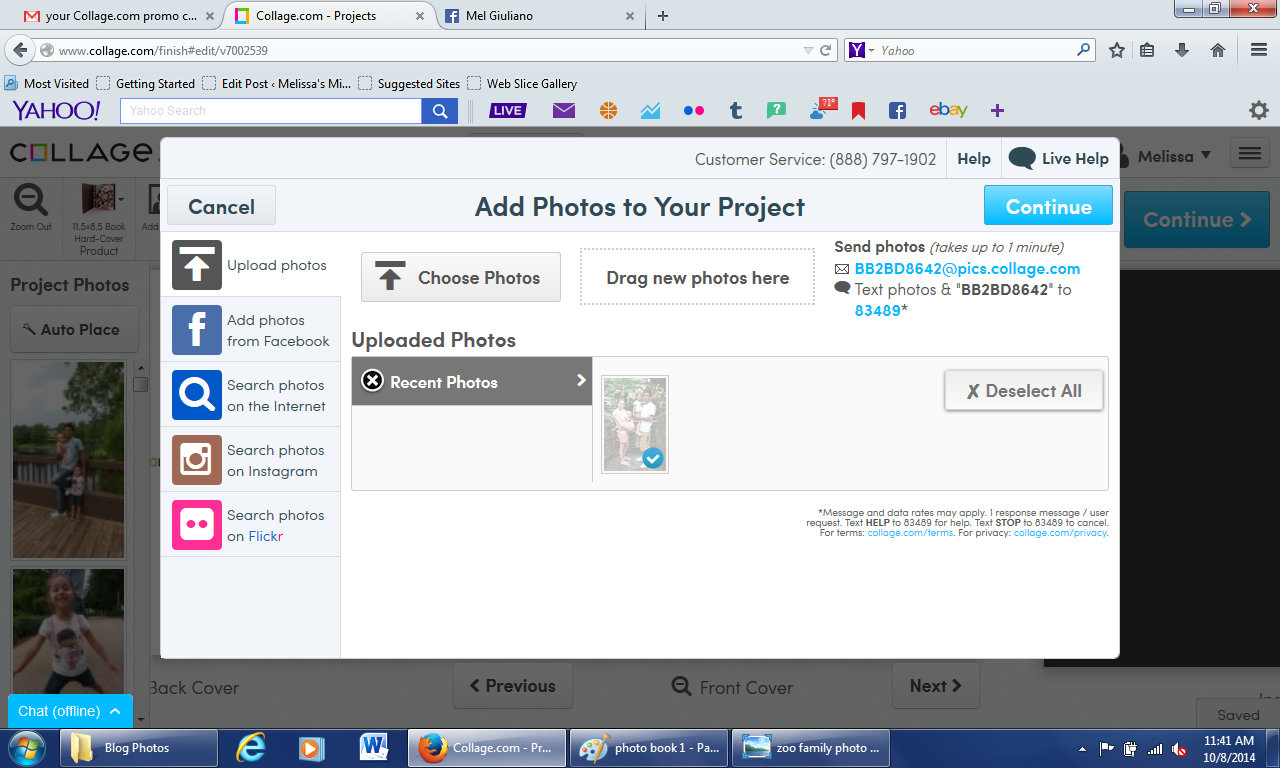Screen dimensions: 1280x768
Task: Open the Live Help chat bubble
Action: point(1022,158)
